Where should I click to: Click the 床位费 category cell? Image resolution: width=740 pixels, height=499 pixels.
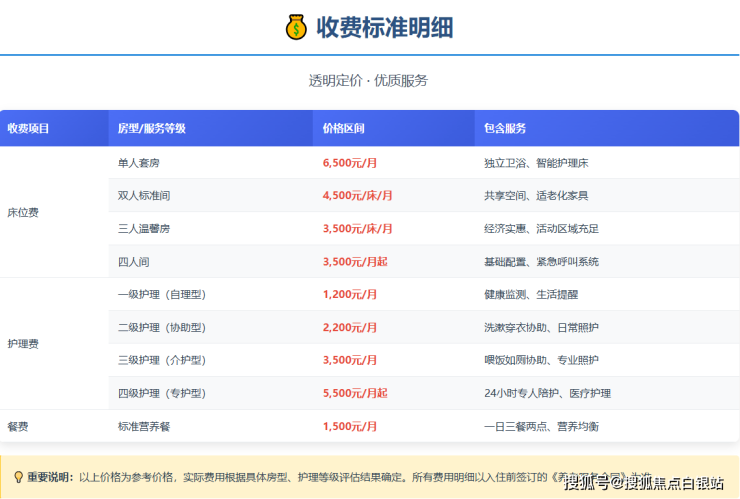click(23, 212)
